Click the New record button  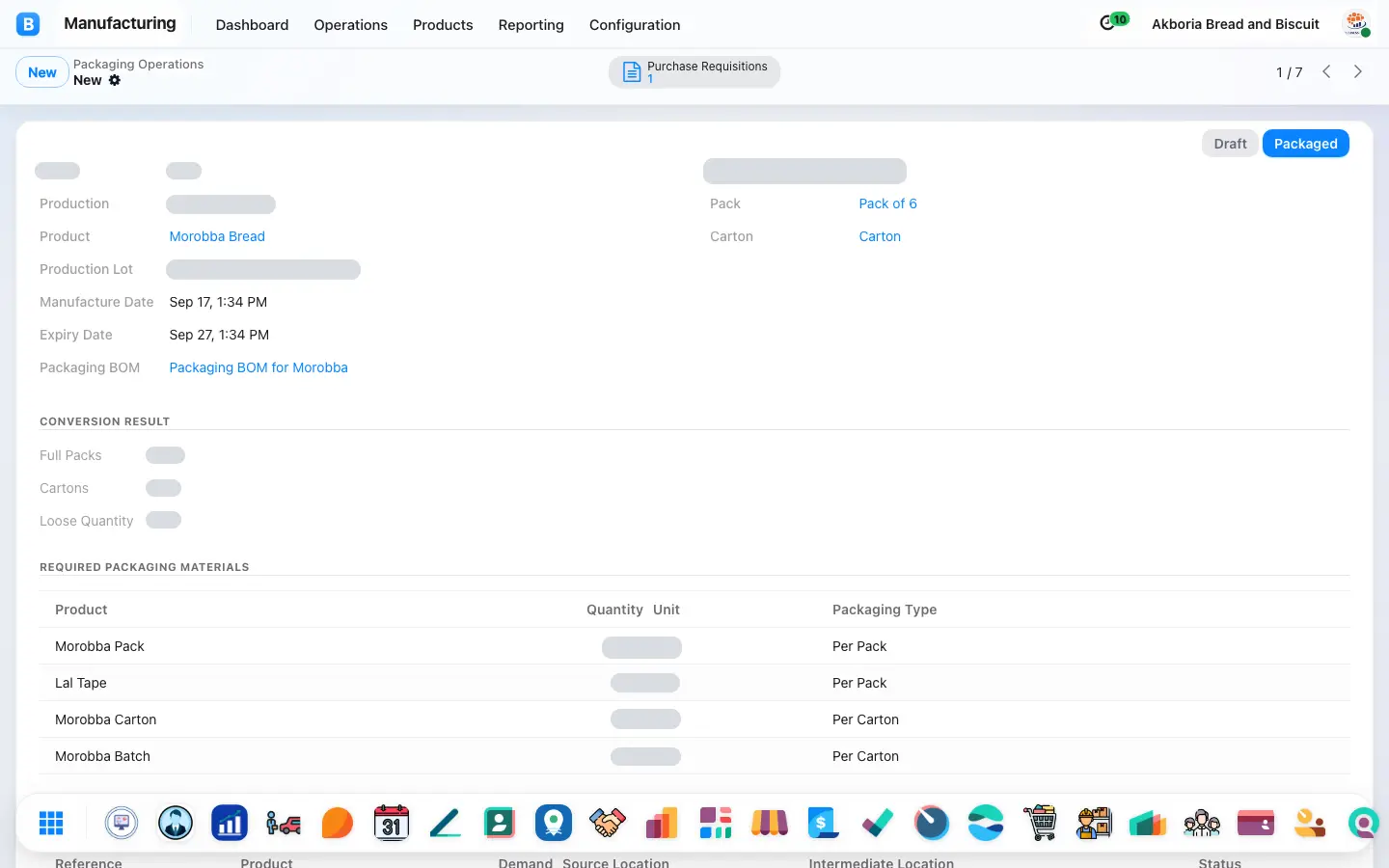pos(42,72)
